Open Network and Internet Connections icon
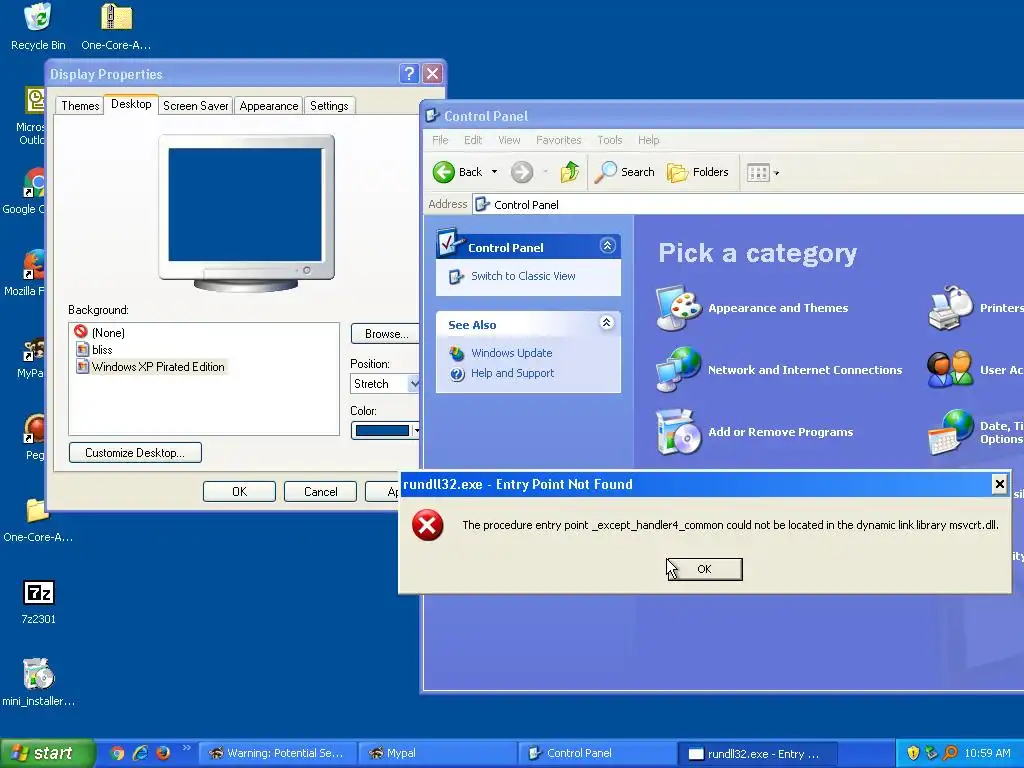 click(679, 370)
